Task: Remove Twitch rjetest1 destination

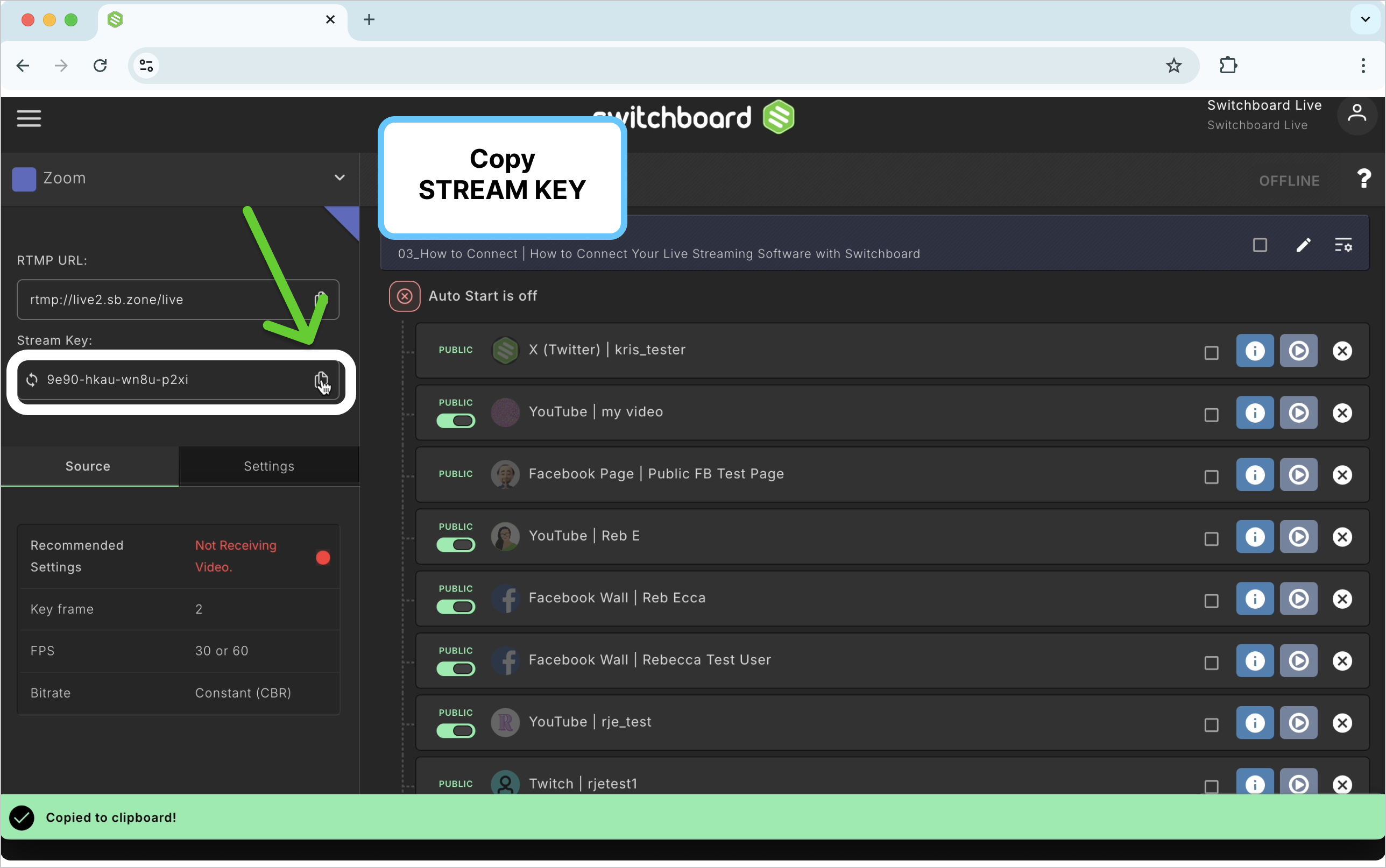Action: point(1342,784)
